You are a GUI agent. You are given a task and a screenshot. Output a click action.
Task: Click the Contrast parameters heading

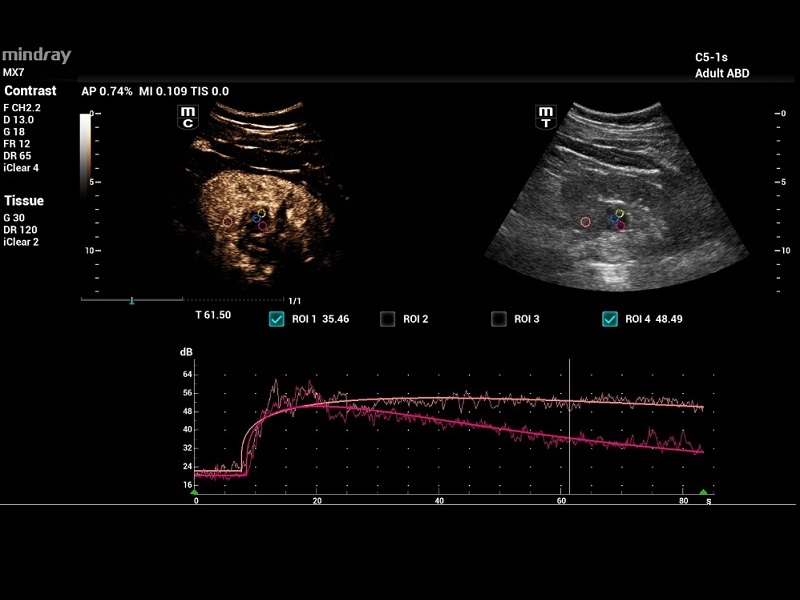(x=30, y=91)
